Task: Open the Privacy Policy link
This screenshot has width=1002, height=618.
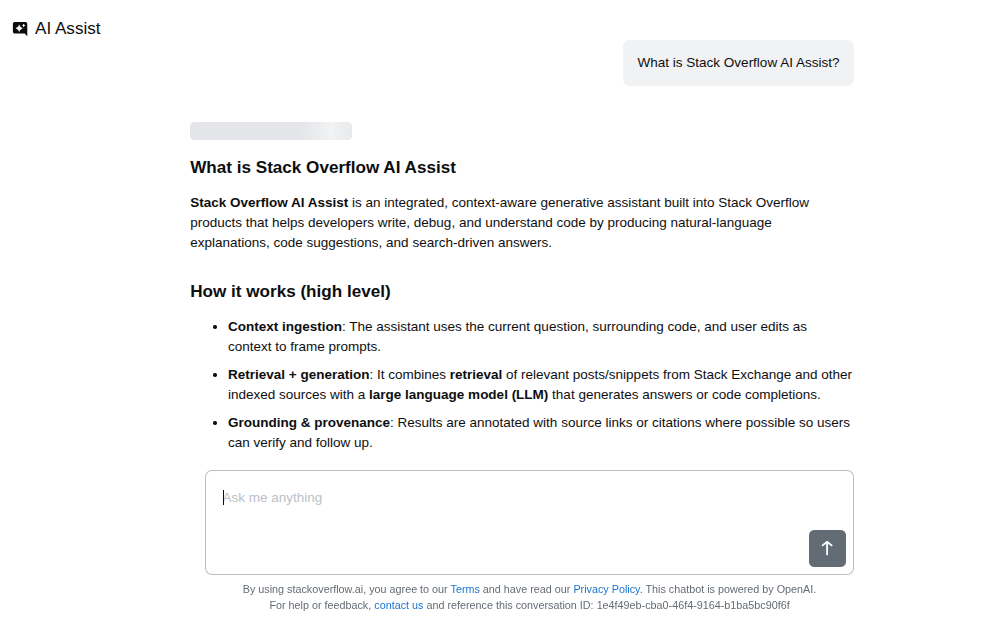Action: click(x=606, y=589)
